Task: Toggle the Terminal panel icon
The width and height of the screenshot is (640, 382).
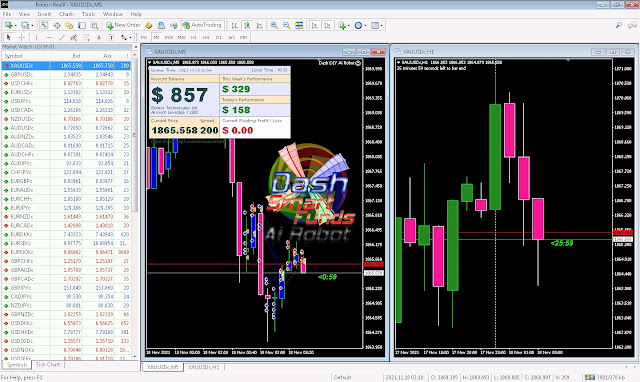Action: coord(82,25)
